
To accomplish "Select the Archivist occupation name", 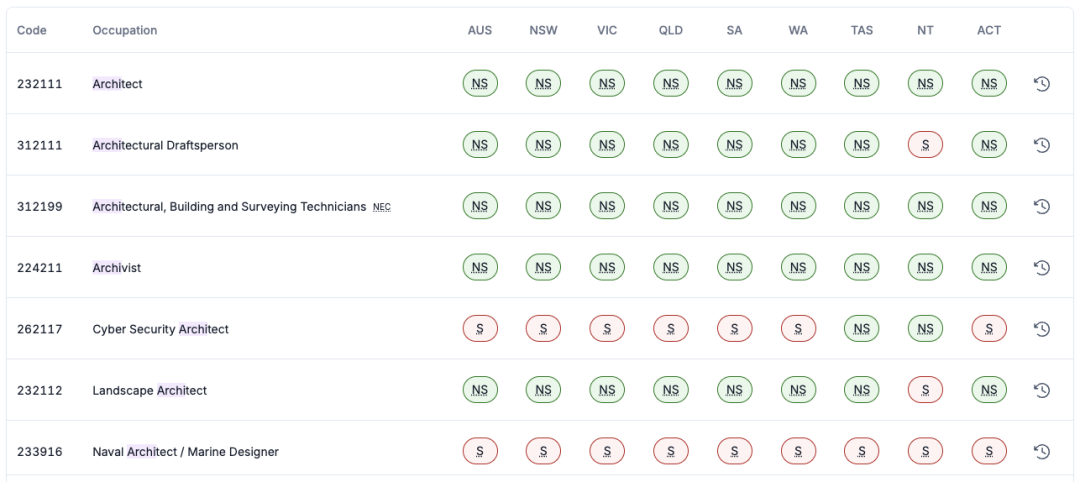I will [x=117, y=268].
